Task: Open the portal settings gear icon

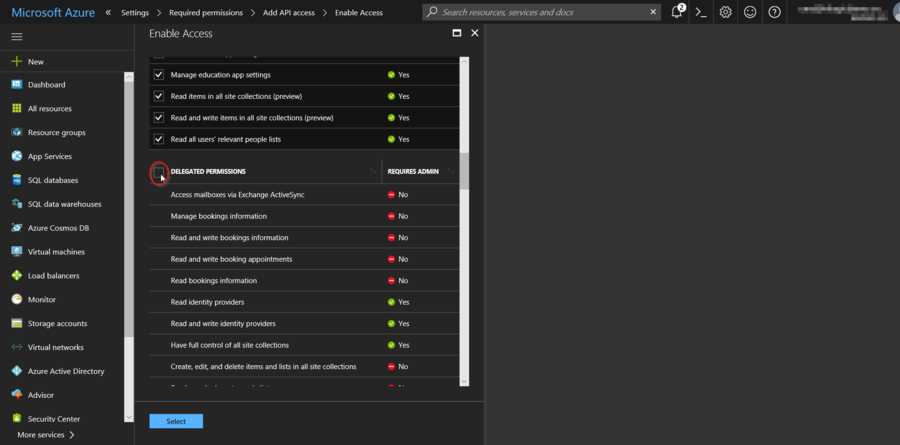Action: coord(726,12)
